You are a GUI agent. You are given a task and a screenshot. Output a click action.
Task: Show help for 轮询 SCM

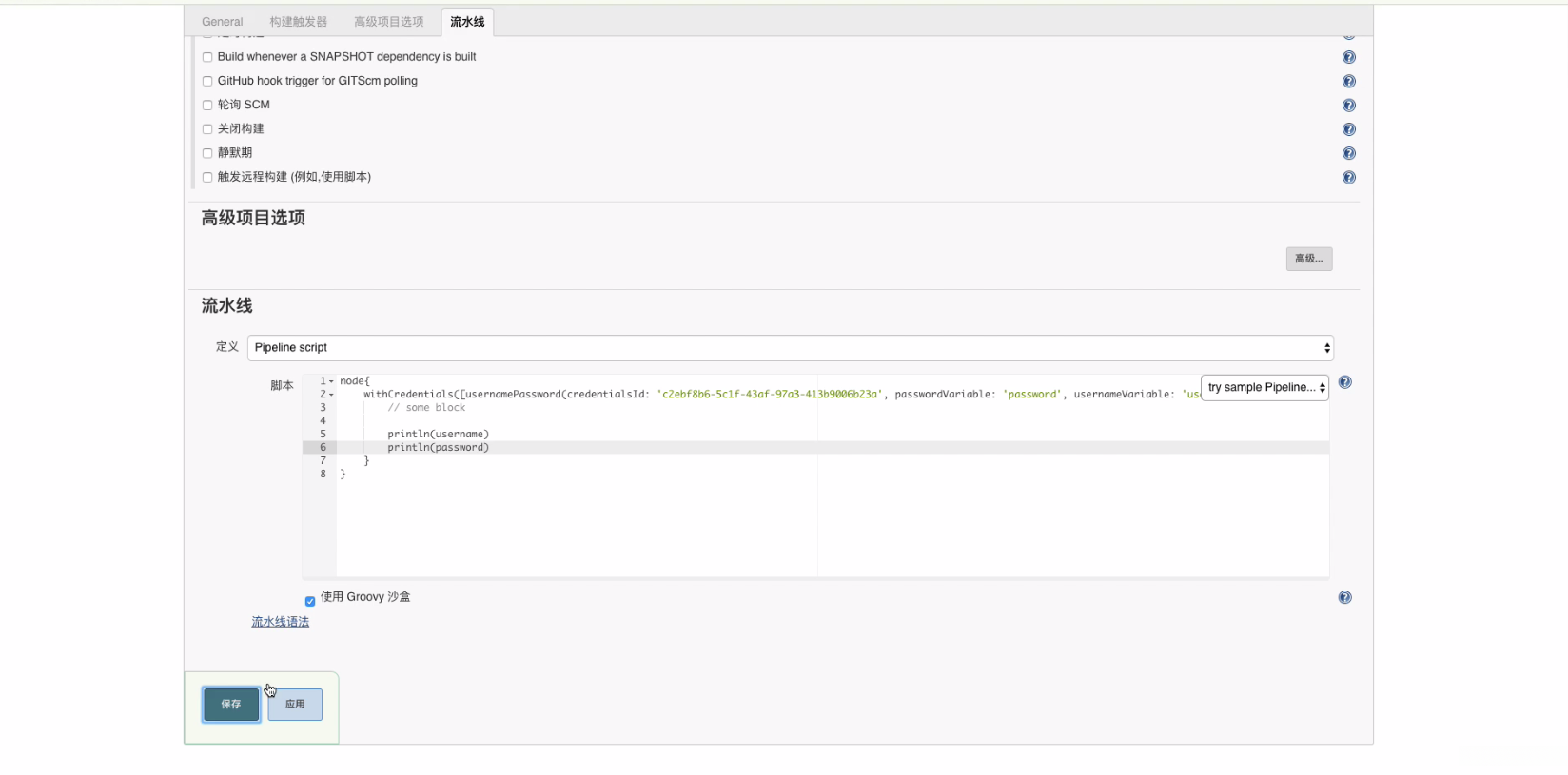pos(1348,106)
